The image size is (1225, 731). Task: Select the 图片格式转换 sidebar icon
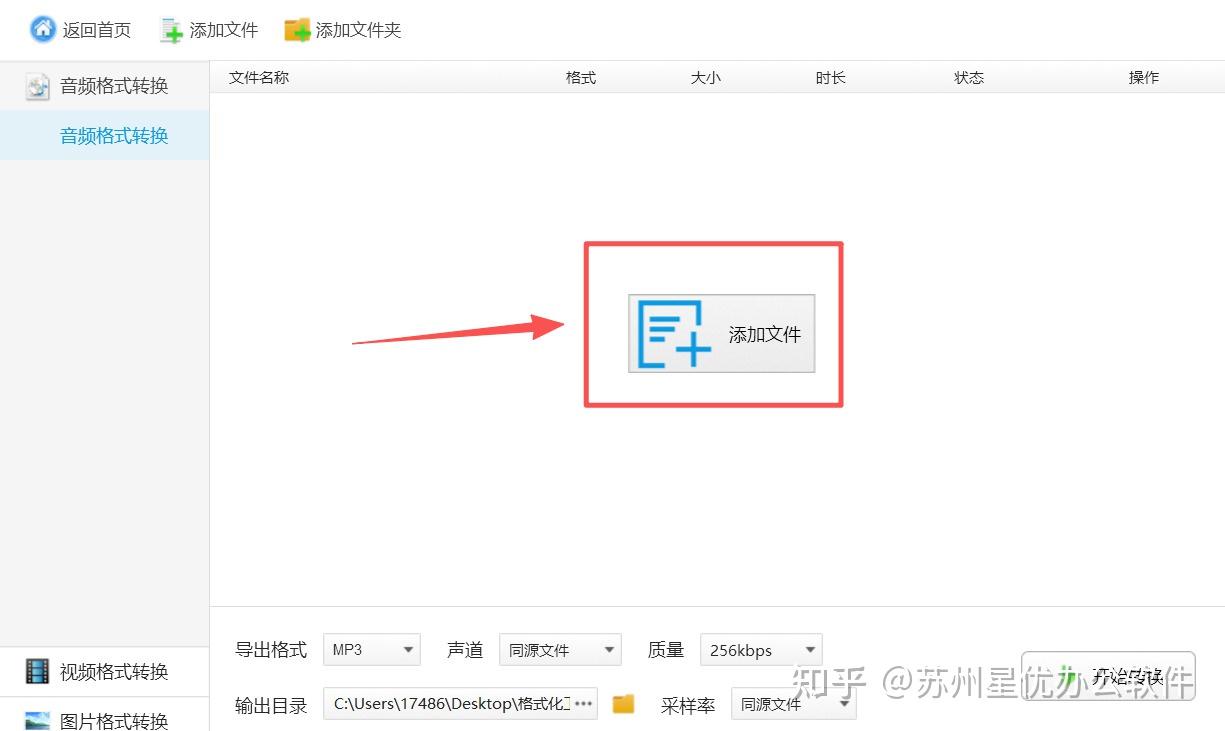pyautogui.click(x=36, y=720)
